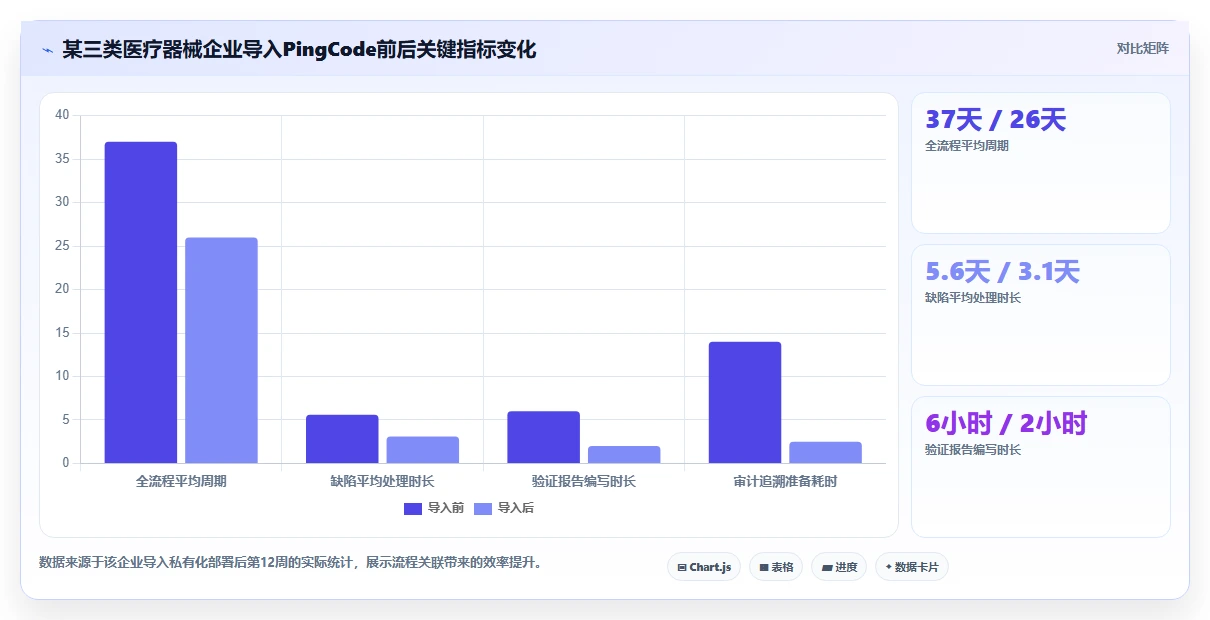Click the y-axis value 15
This screenshot has width=1210, height=620.
62,333
